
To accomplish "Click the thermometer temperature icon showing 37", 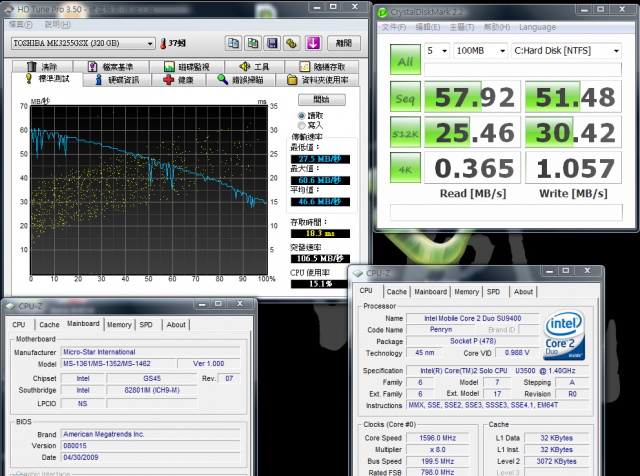I will 163,43.
